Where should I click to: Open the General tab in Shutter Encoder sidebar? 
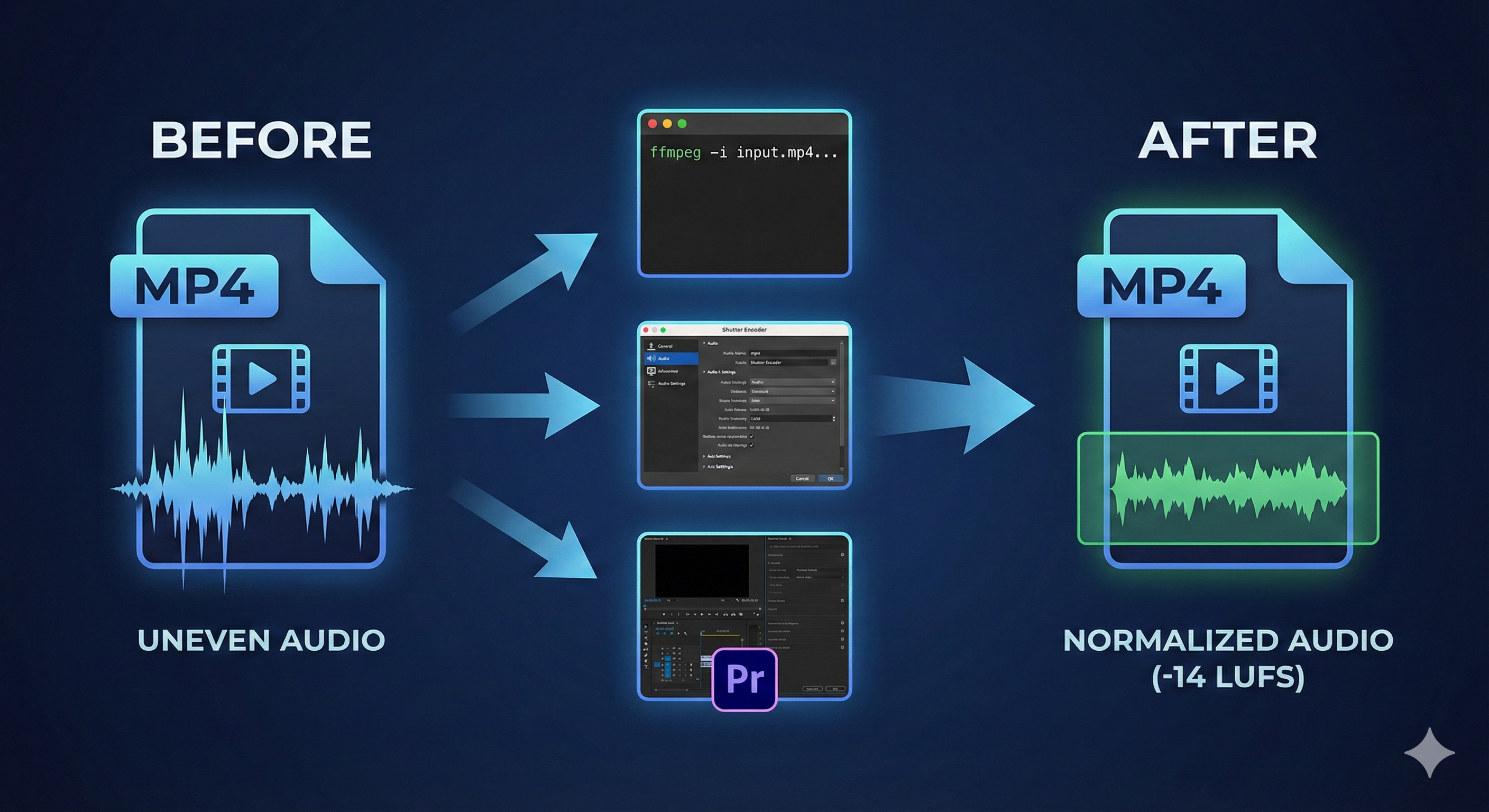pos(666,346)
